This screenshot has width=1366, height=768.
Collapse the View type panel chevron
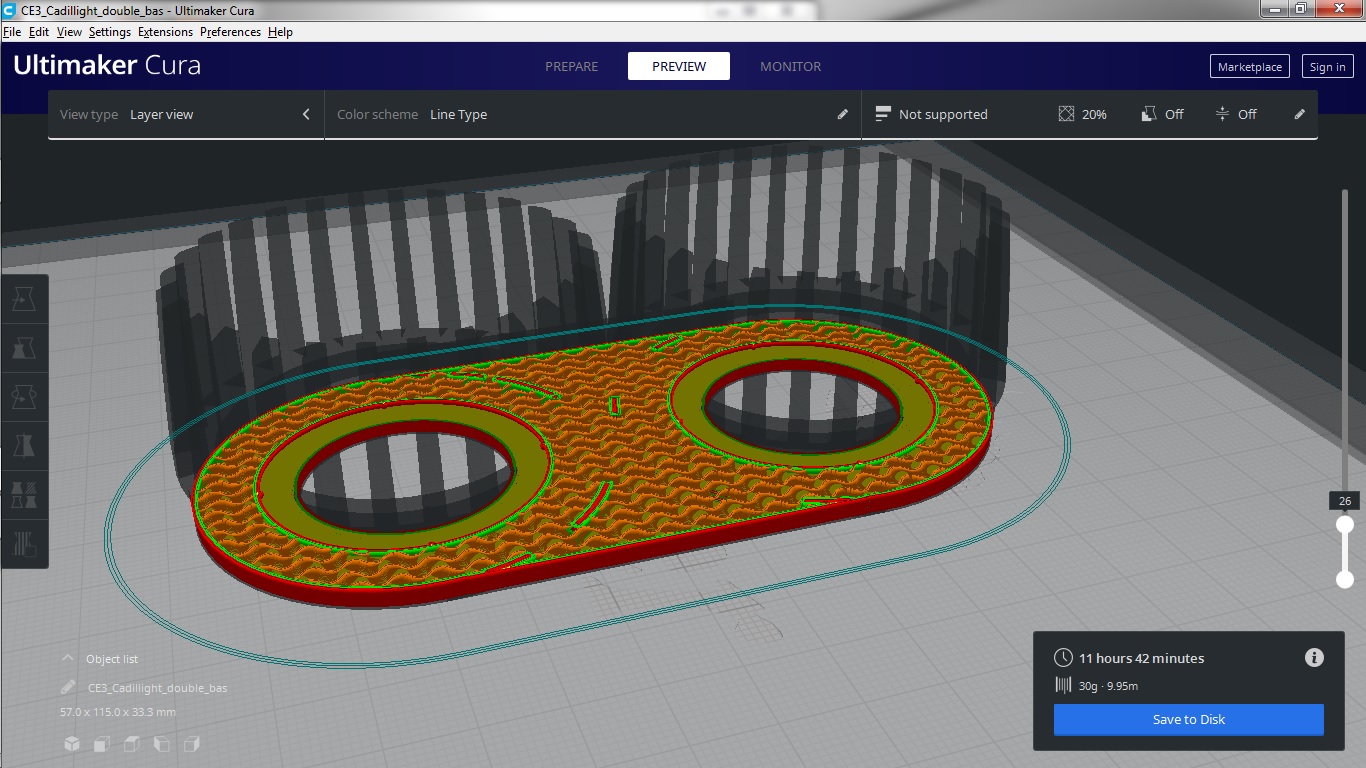pyautogui.click(x=306, y=114)
